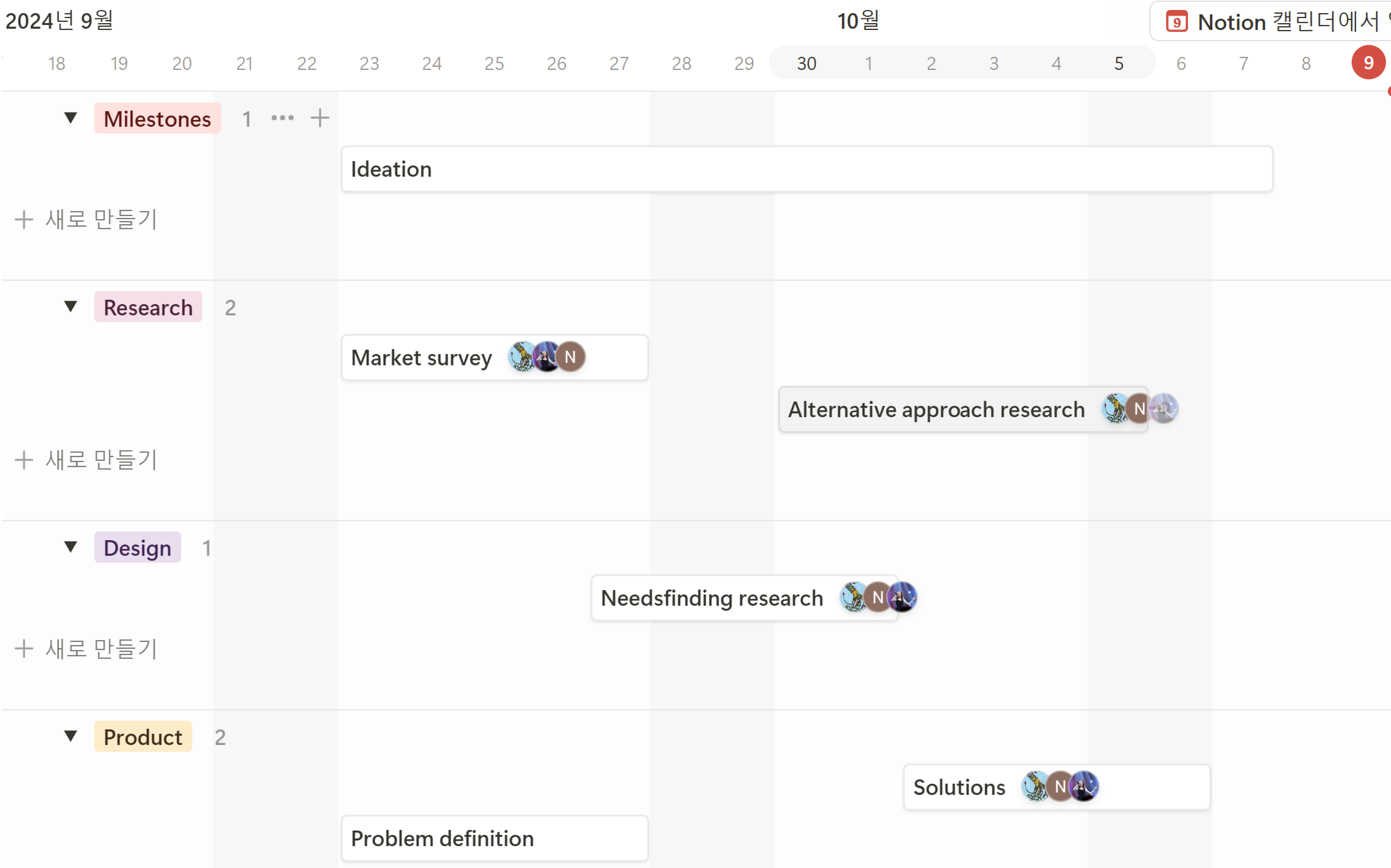Click the faded avatar on Alternative approach research
Viewport: 1391px width, 868px height.
click(1164, 409)
